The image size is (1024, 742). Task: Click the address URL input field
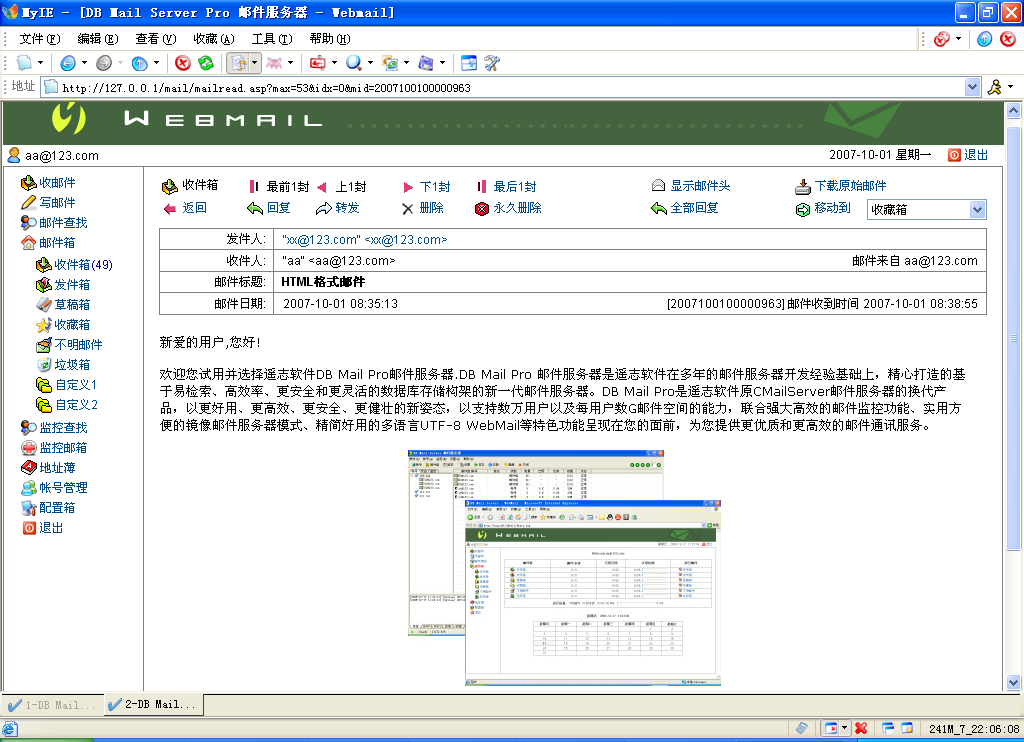point(509,88)
